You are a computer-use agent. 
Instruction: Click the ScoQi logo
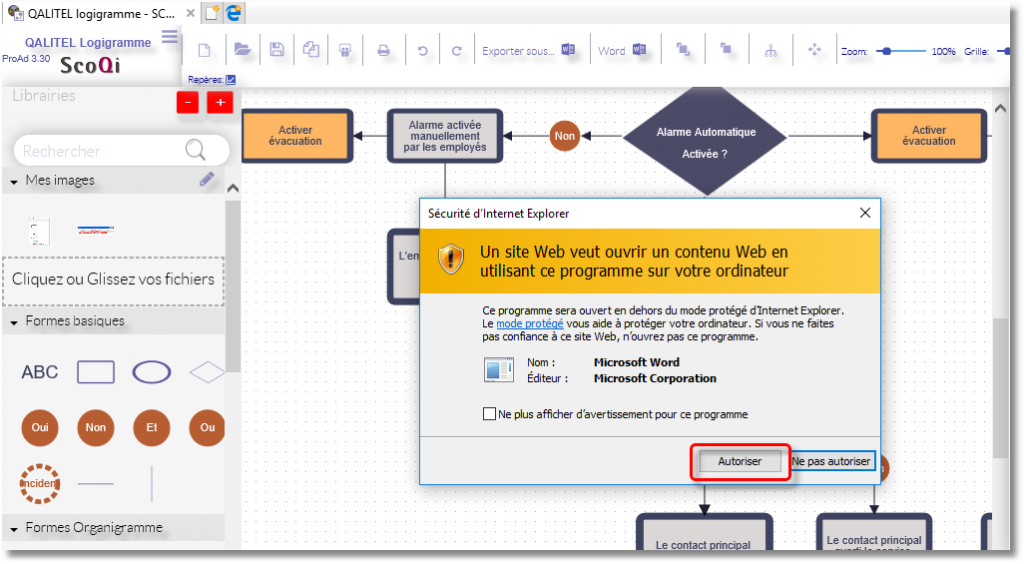pos(90,65)
